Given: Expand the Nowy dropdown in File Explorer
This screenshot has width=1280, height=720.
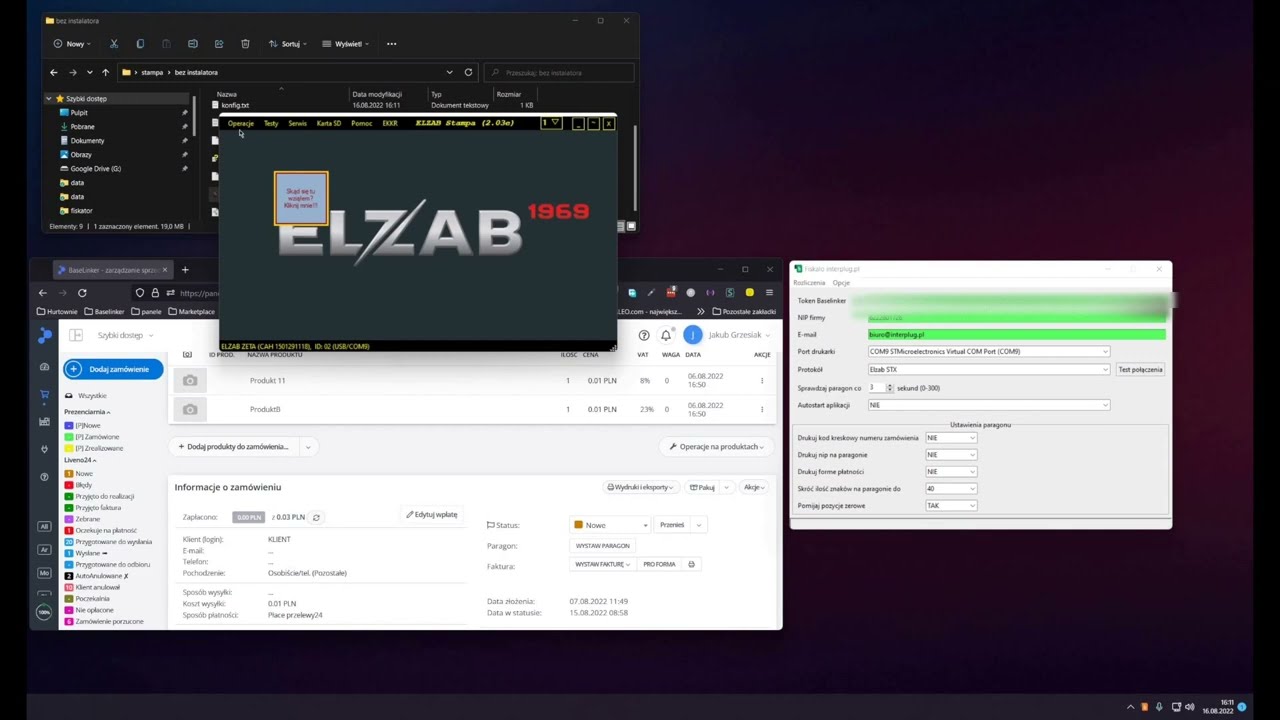Looking at the screenshot, I should [73, 44].
